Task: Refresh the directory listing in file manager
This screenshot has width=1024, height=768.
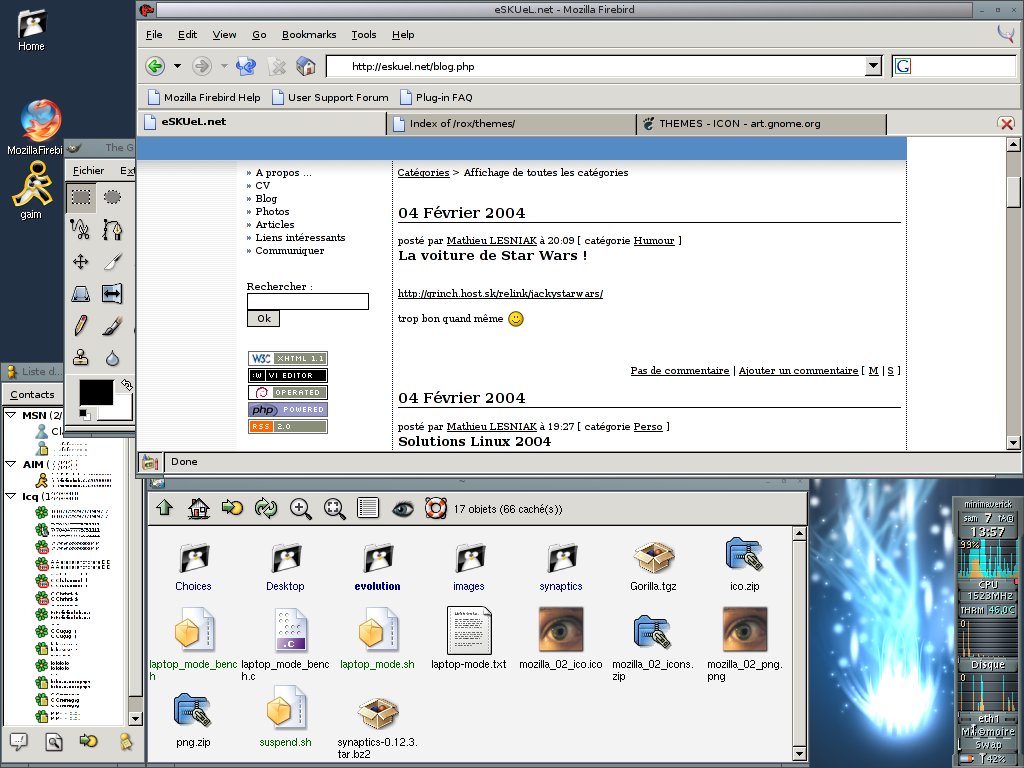Action: point(266,508)
